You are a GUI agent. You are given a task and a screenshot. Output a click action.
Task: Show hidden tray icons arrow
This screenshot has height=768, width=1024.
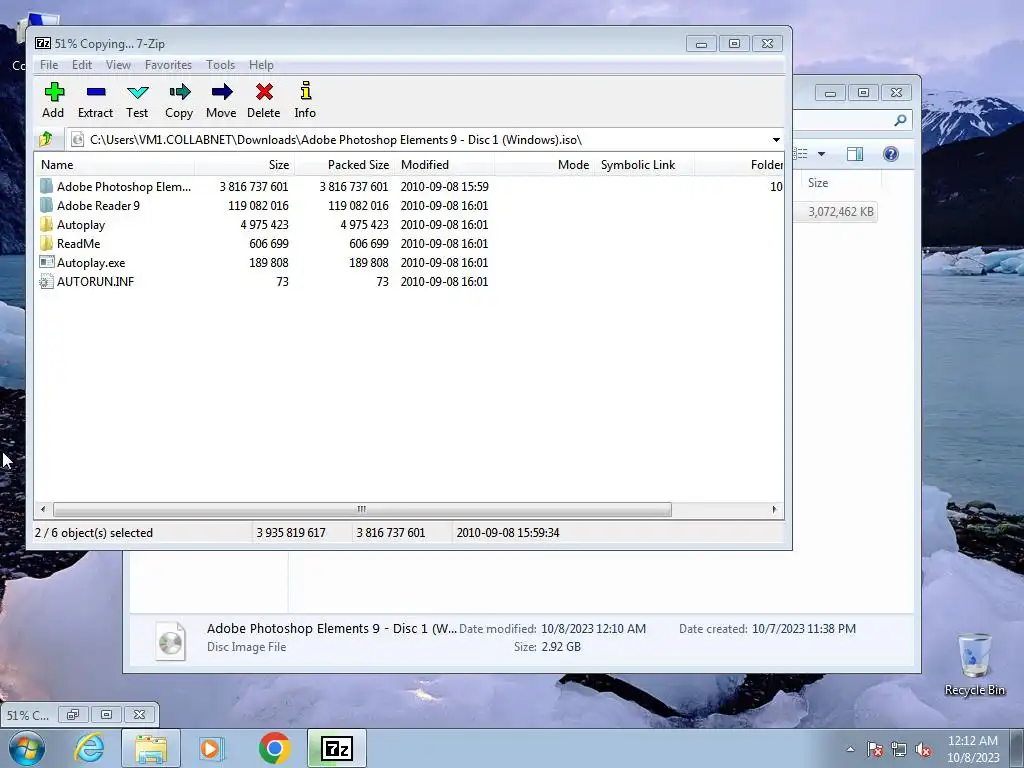[850, 749]
